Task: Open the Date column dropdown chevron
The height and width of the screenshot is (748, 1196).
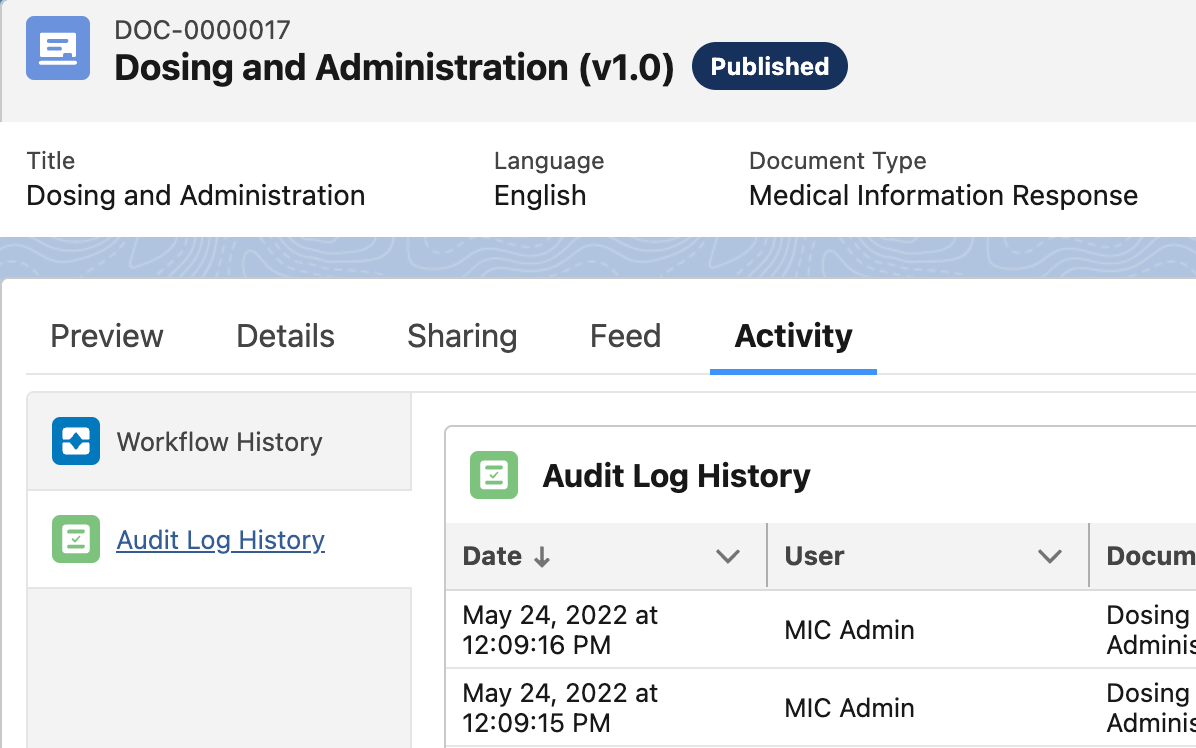Action: pyautogui.click(x=728, y=557)
